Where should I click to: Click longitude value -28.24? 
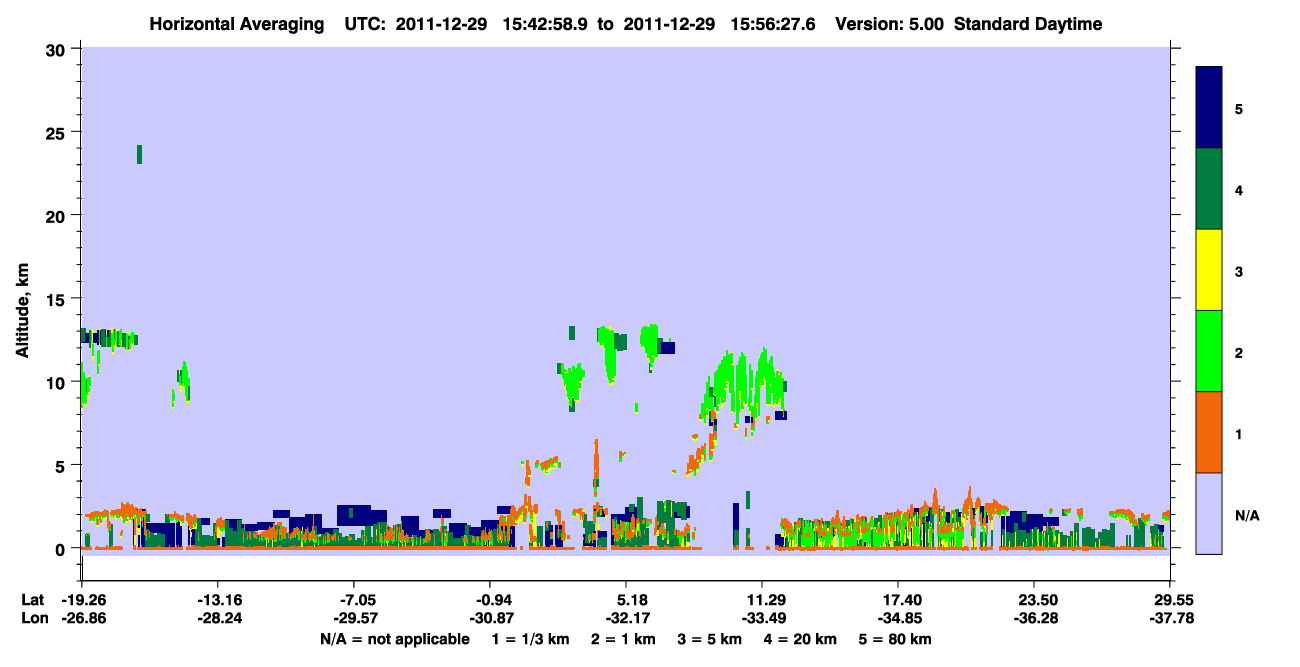[218, 618]
